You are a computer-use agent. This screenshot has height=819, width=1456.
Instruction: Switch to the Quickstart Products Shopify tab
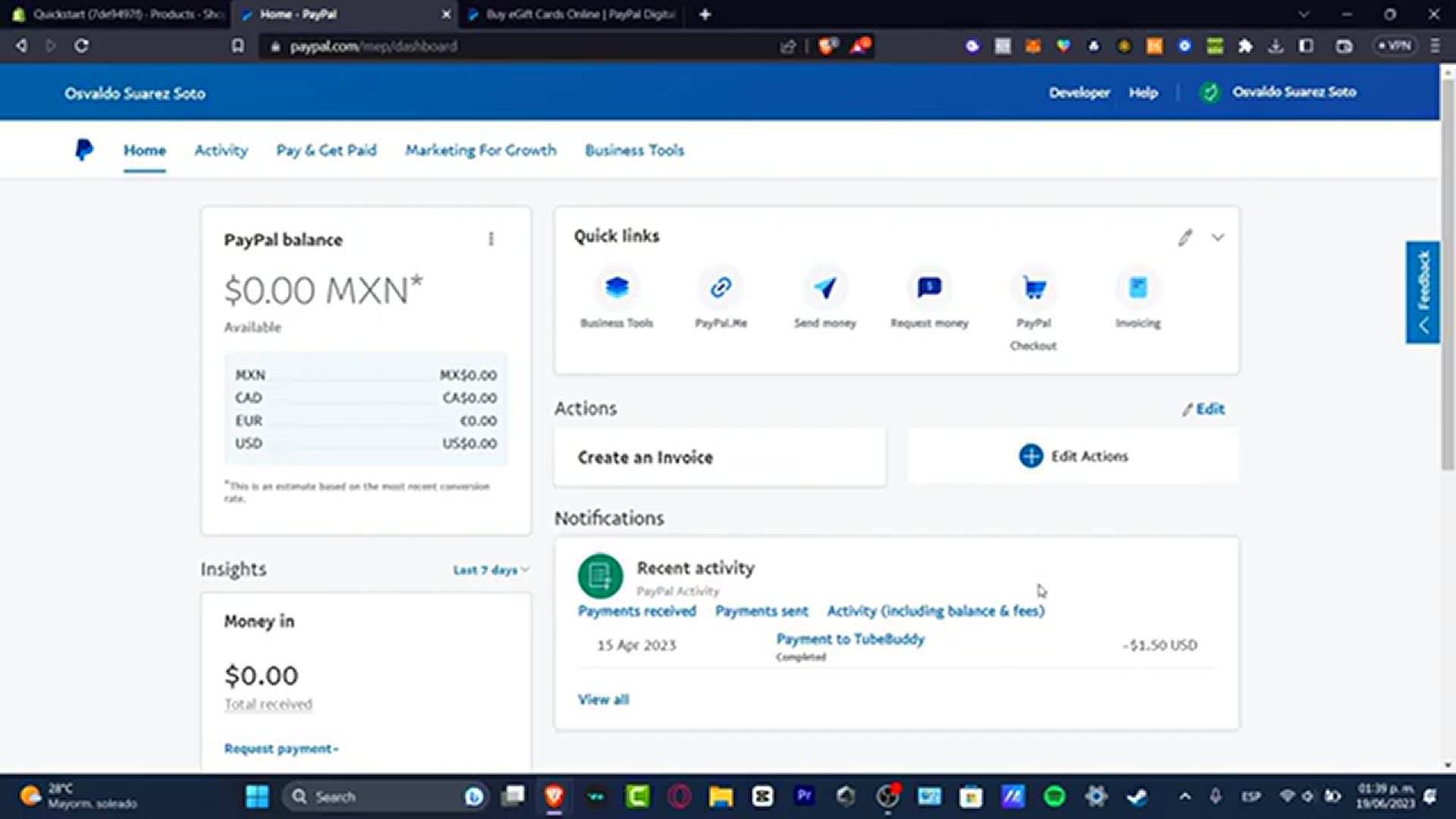click(118, 14)
